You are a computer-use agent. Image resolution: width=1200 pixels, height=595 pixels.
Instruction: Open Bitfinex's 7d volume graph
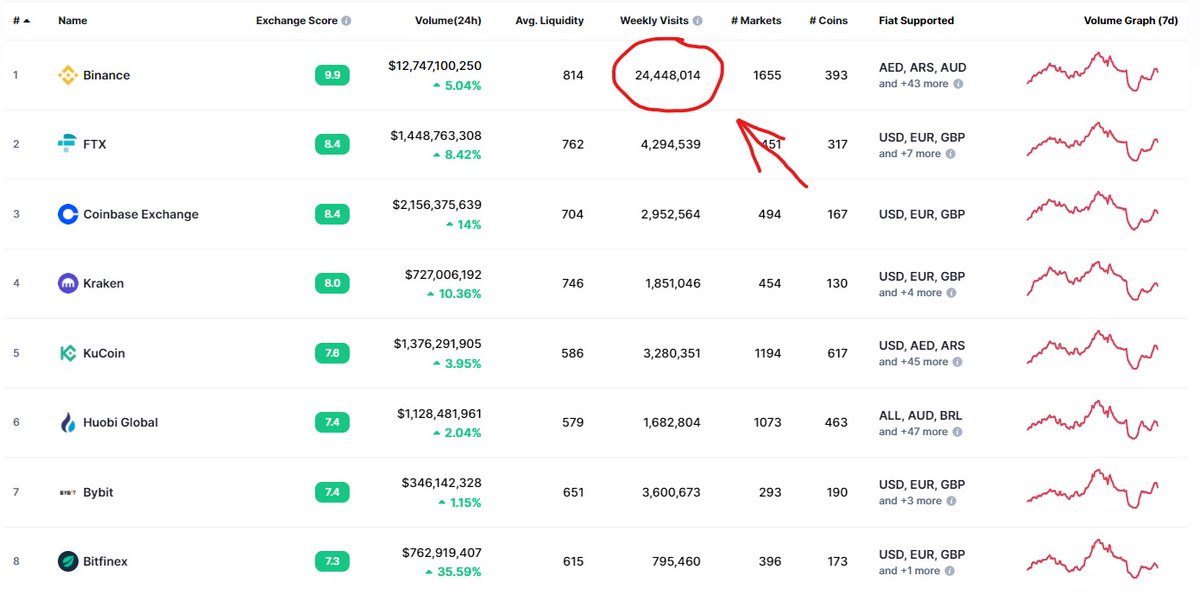tap(1093, 559)
